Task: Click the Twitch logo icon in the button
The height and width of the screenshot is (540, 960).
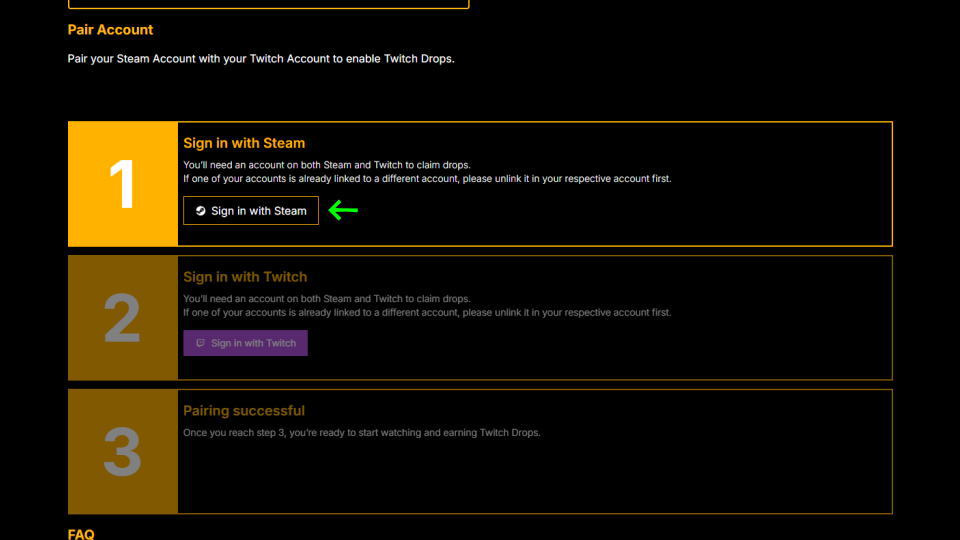Action: [200, 343]
